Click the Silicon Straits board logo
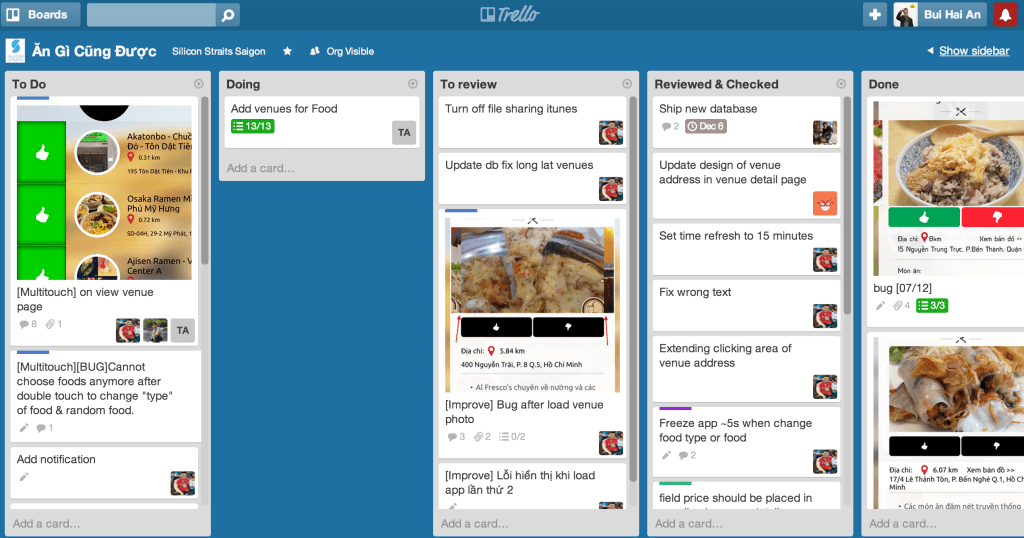The width and height of the screenshot is (1024, 538). coord(15,51)
